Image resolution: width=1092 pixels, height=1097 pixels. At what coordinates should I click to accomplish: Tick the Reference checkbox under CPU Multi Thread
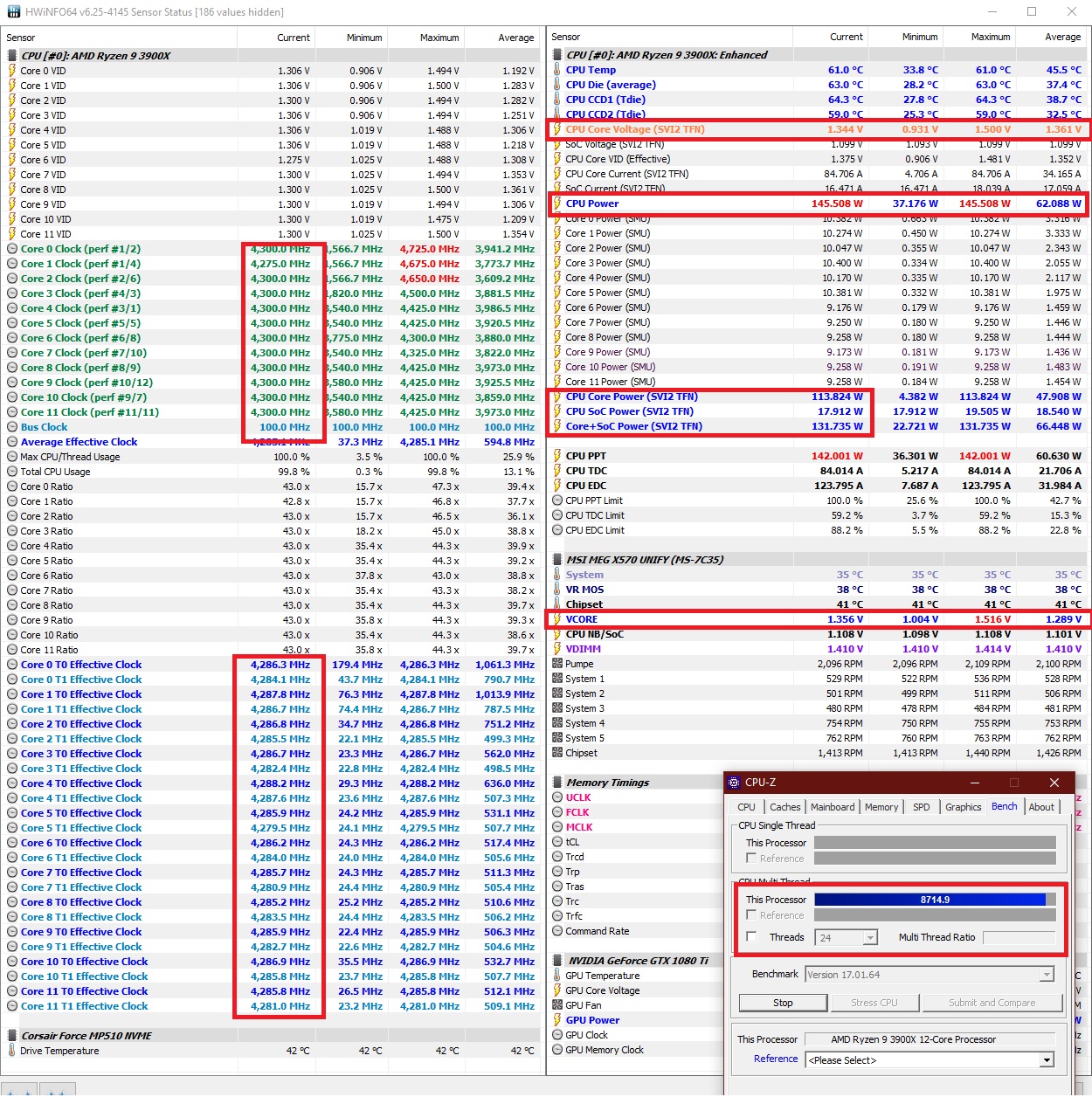[751, 914]
